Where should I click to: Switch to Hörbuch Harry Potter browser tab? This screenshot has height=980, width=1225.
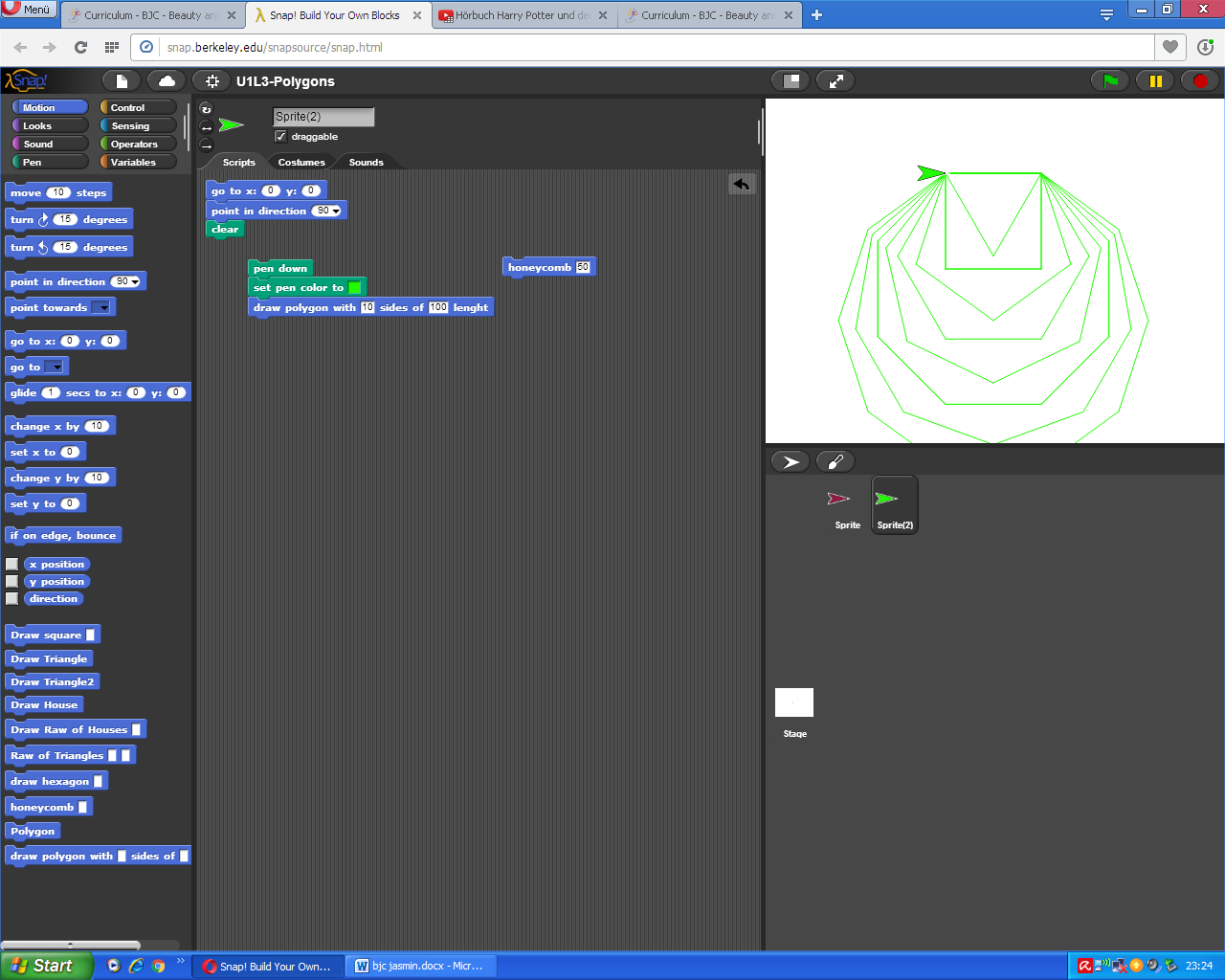click(523, 15)
